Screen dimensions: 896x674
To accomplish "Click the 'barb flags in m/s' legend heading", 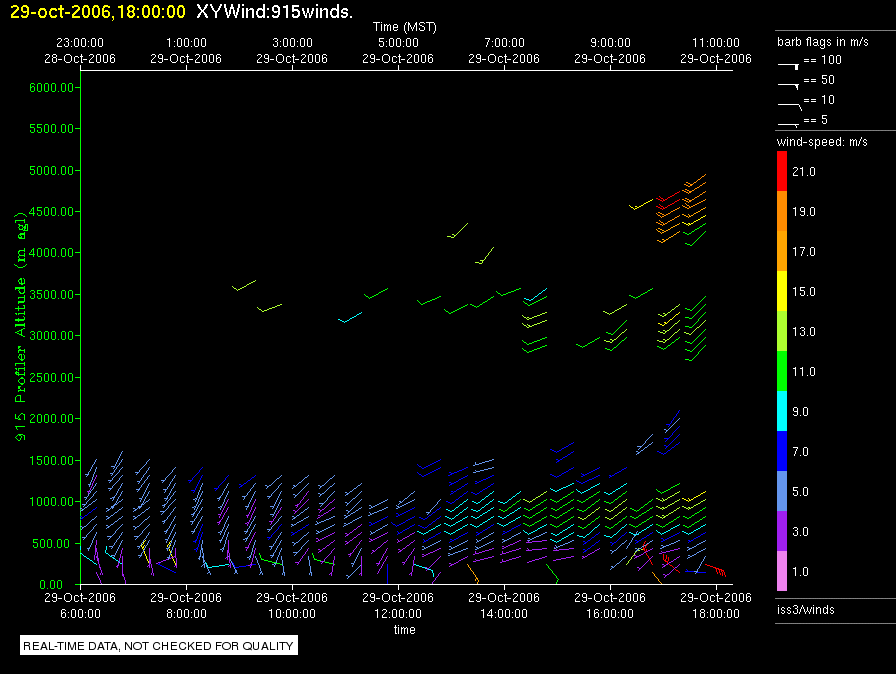I will point(823,42).
